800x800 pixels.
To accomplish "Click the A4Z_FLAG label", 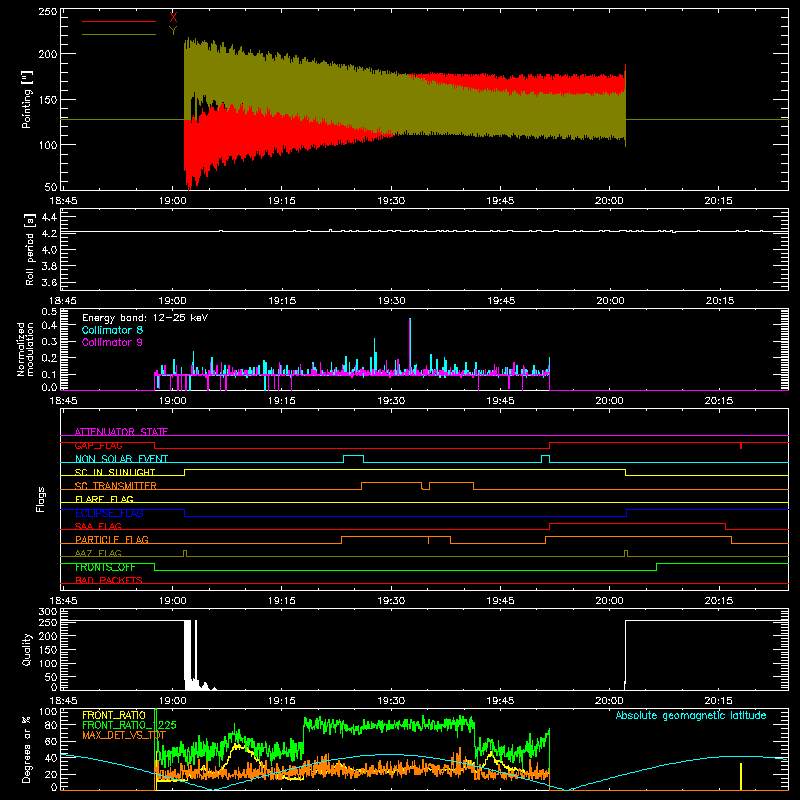I will [98, 553].
